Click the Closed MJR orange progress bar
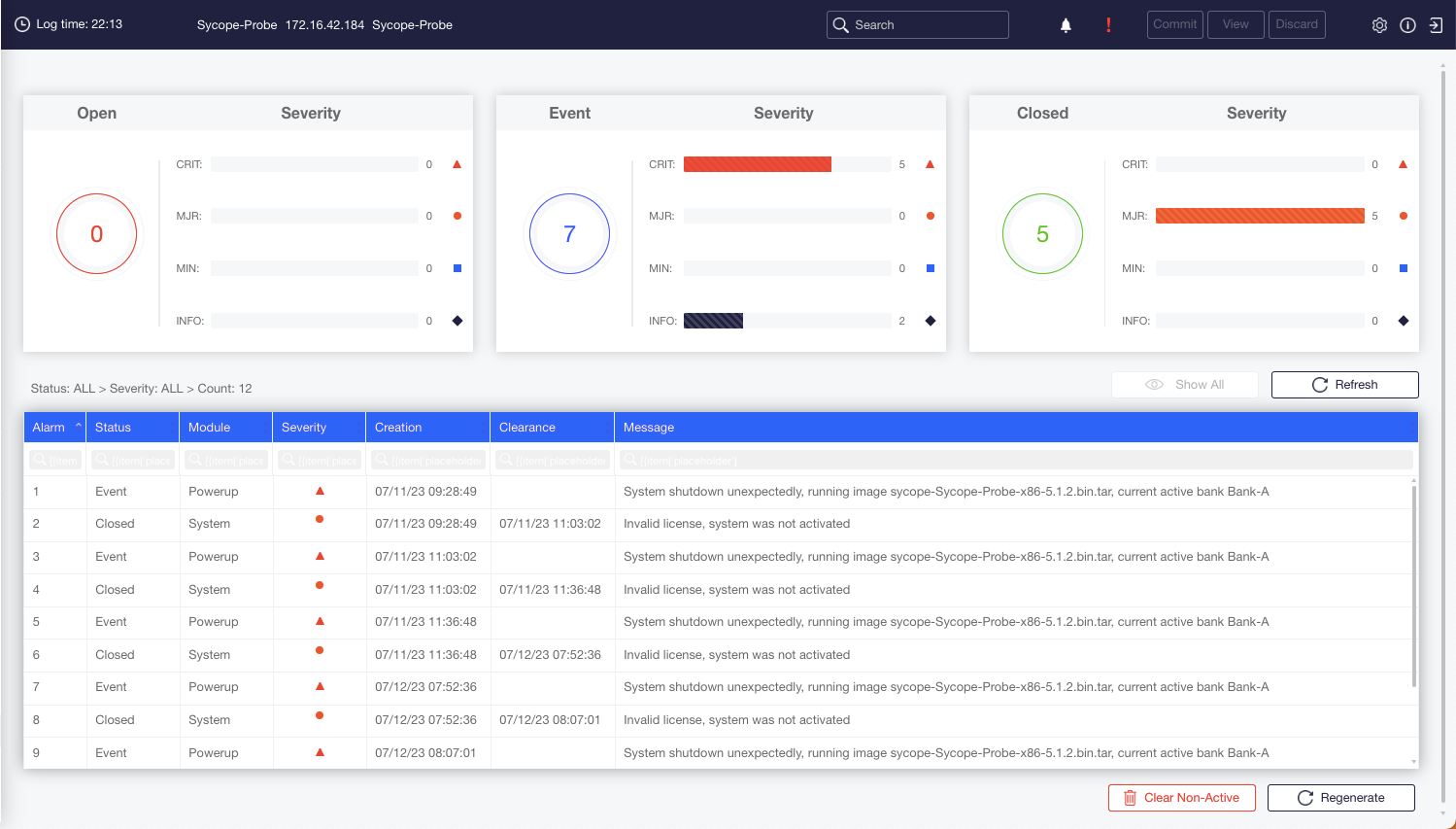This screenshot has width=1456, height=829. point(1260,216)
